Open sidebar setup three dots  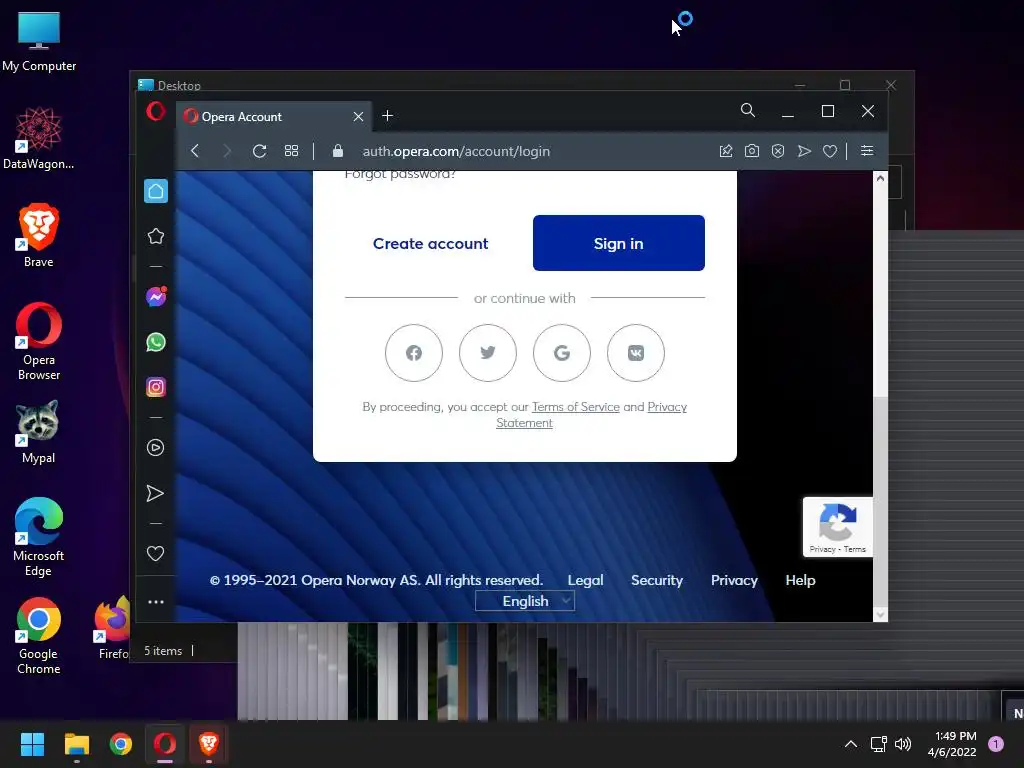(155, 601)
